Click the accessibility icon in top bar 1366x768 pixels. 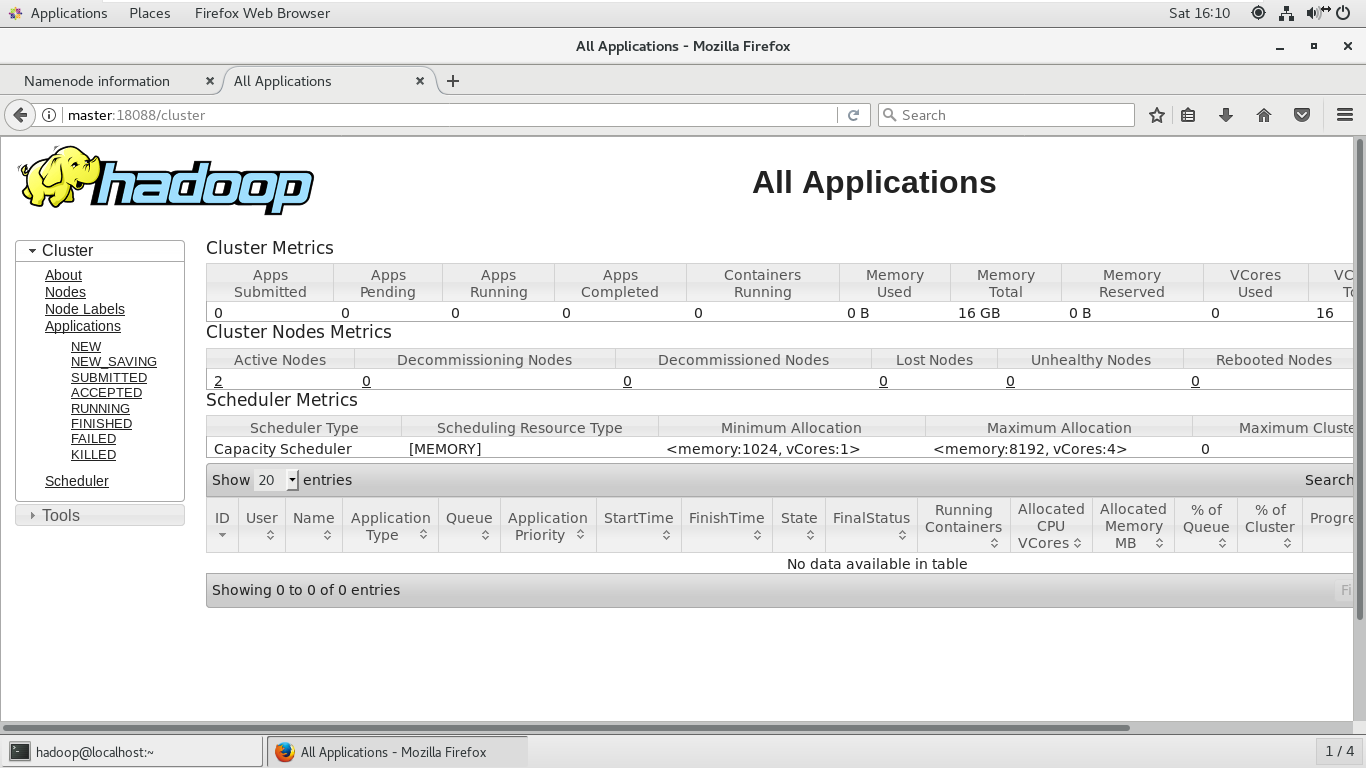[x=1258, y=13]
